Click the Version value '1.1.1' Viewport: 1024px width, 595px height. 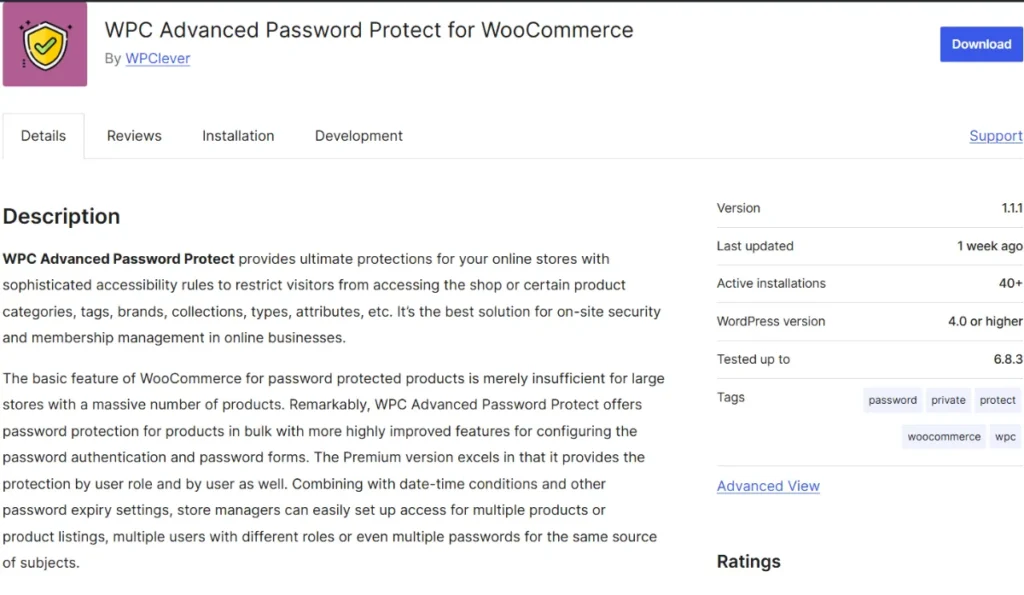point(1013,208)
